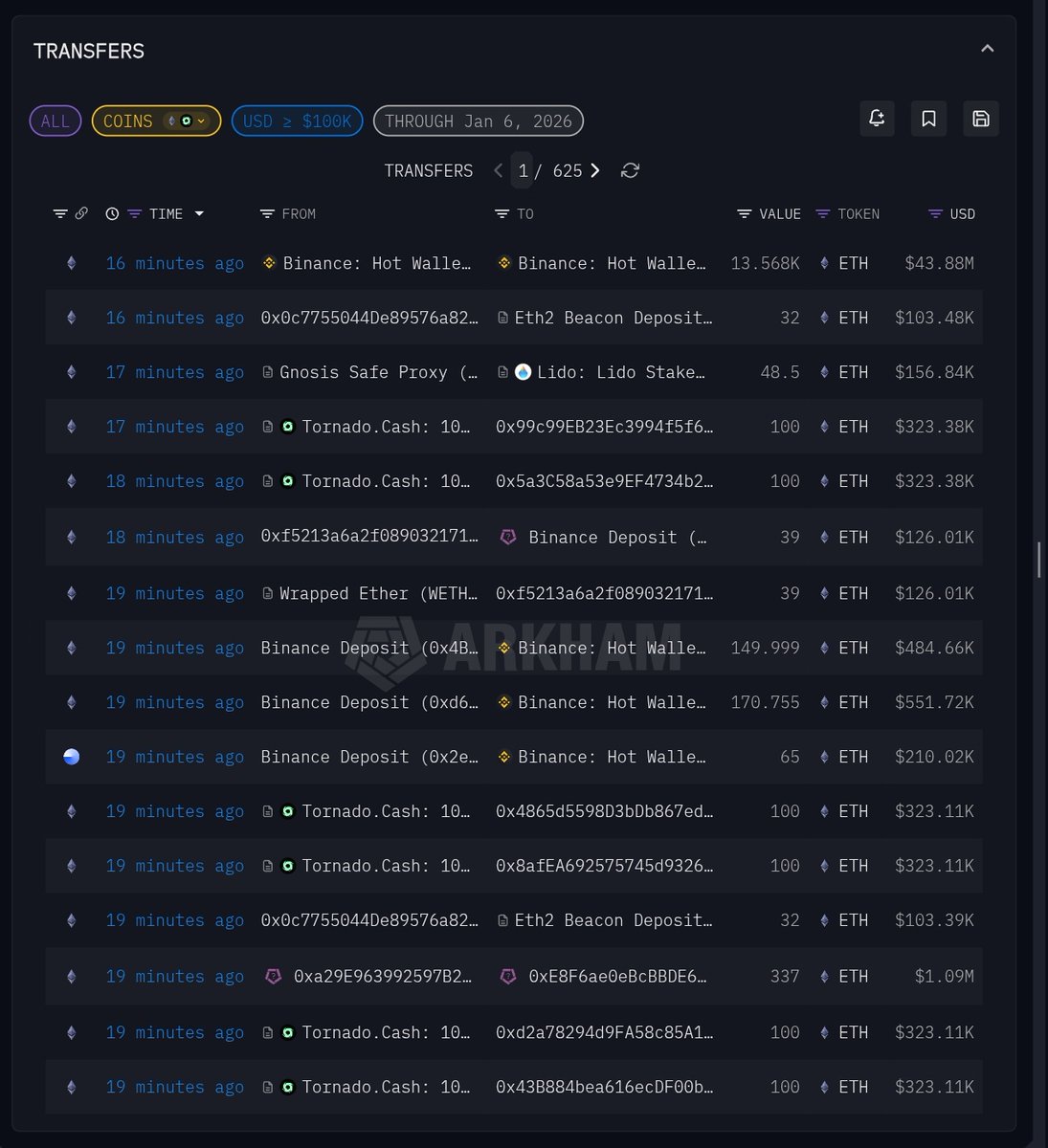Click the tag icon beside 0xa29E963992597B2…
Image resolution: width=1048 pixels, height=1148 pixels.
[x=273, y=976]
